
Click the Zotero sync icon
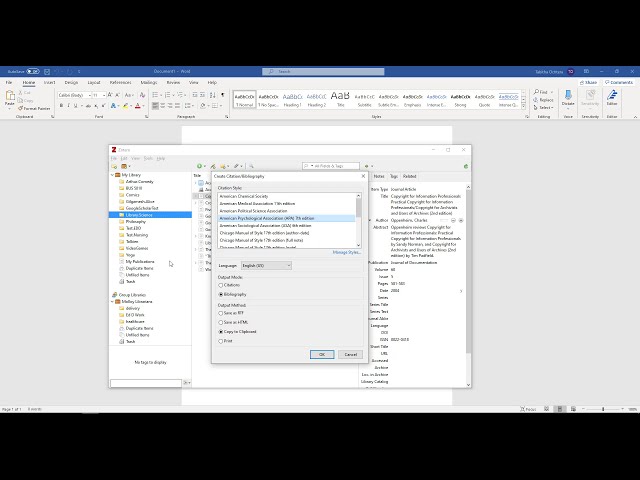466,167
